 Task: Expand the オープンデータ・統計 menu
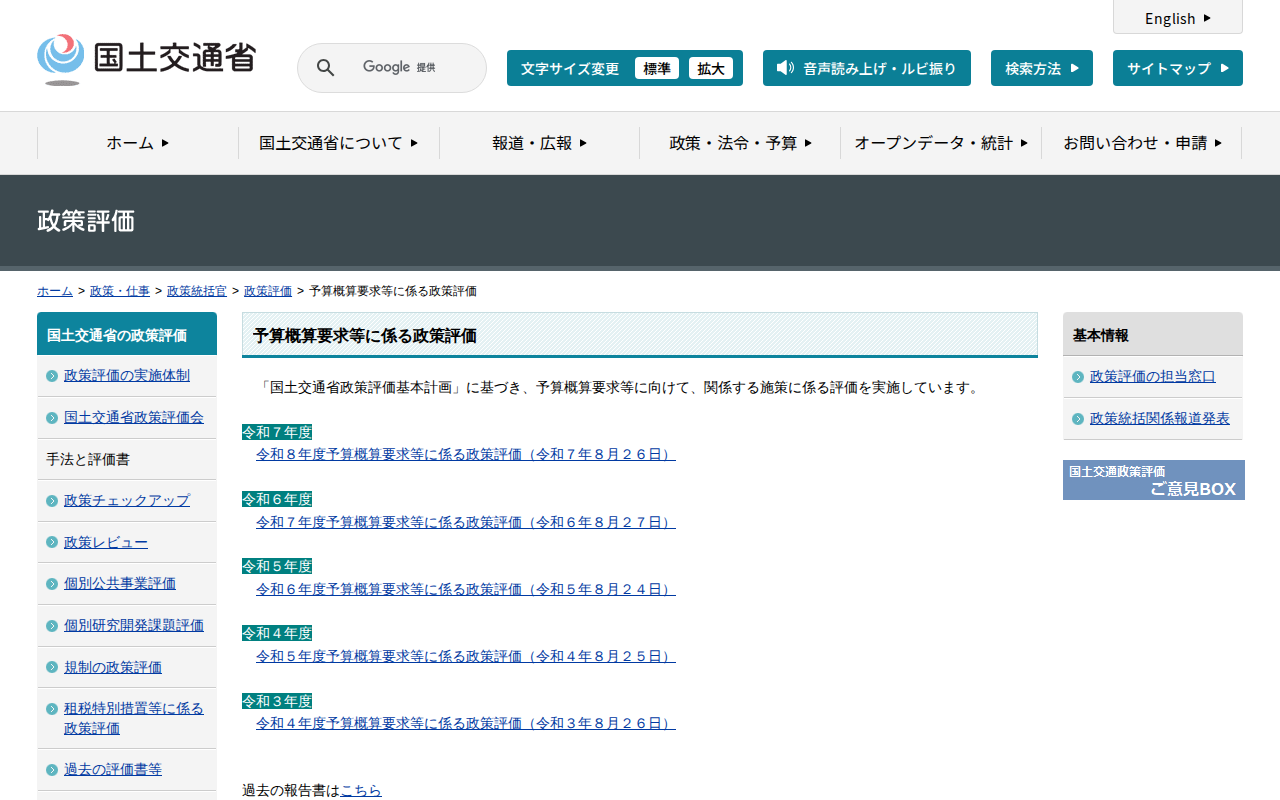940,143
